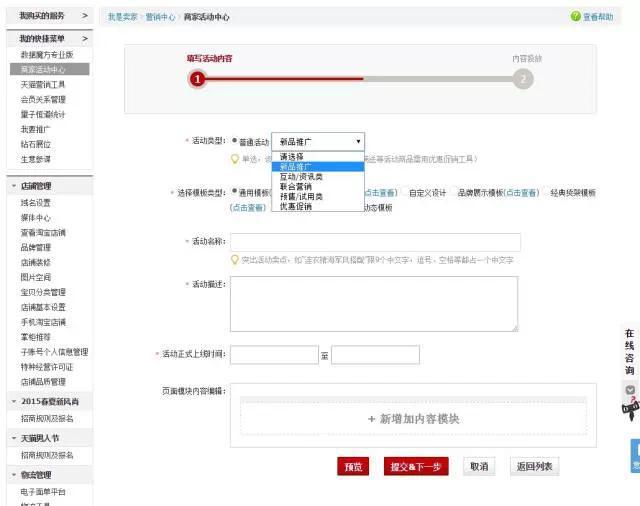Open 查看淘宝店铺 in sidebar
Image resolution: width=640 pixels, height=506 pixels.
tap(43, 233)
